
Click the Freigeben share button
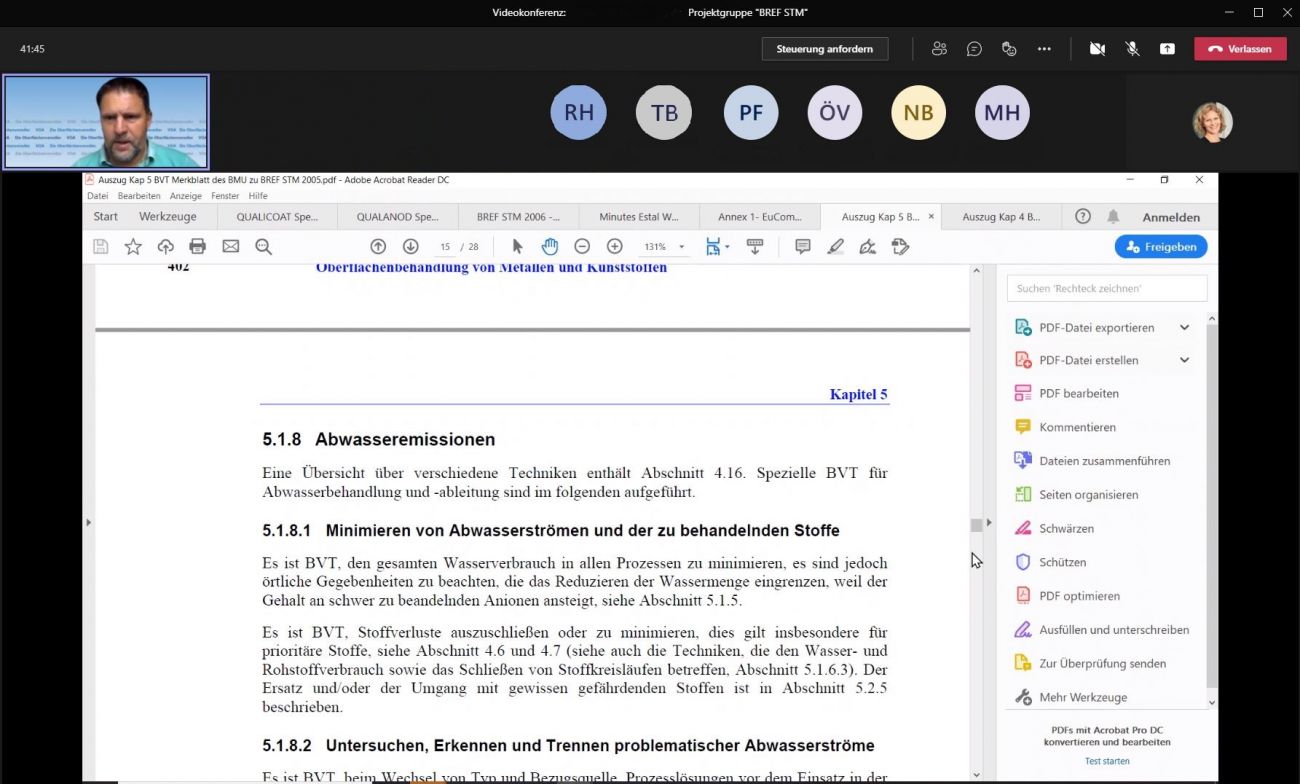coord(1161,246)
